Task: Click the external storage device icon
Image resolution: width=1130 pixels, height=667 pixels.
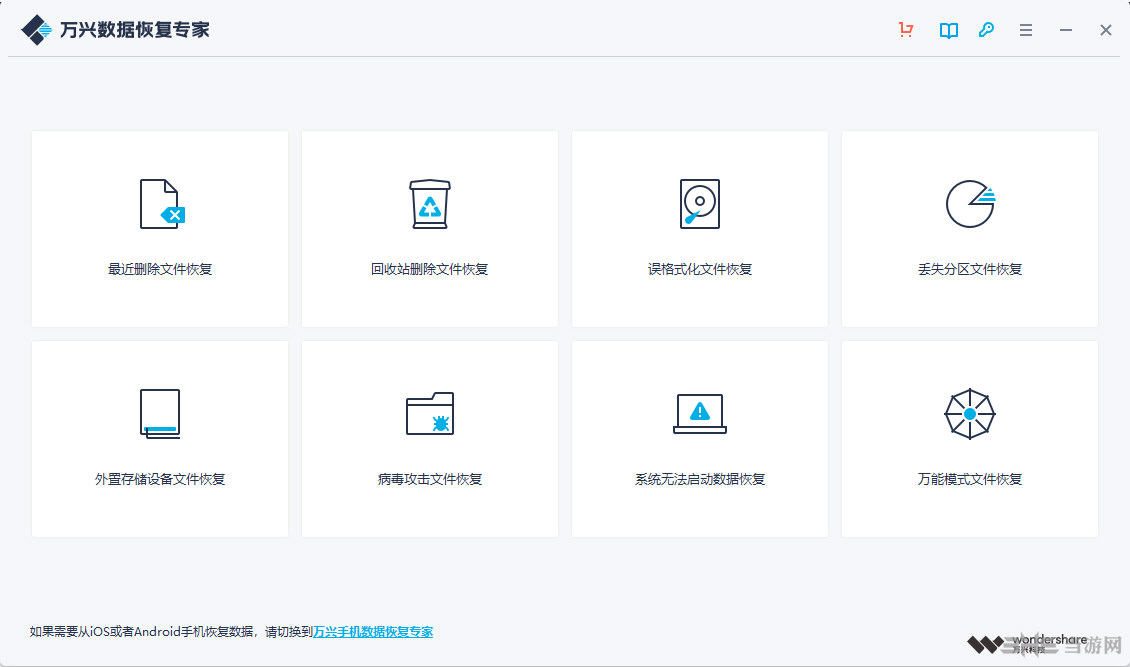Action: pos(160,414)
